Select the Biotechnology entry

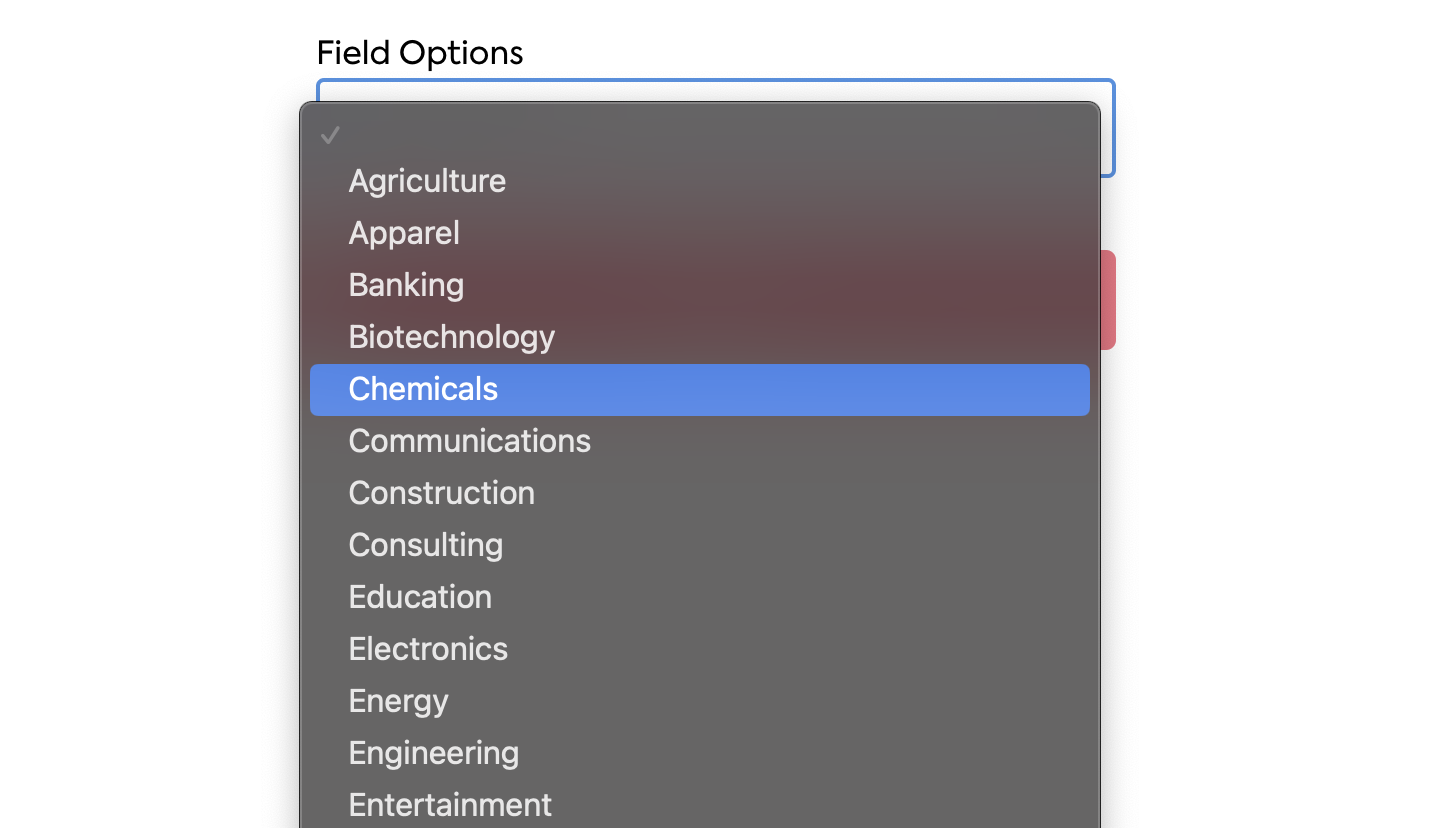click(x=451, y=337)
